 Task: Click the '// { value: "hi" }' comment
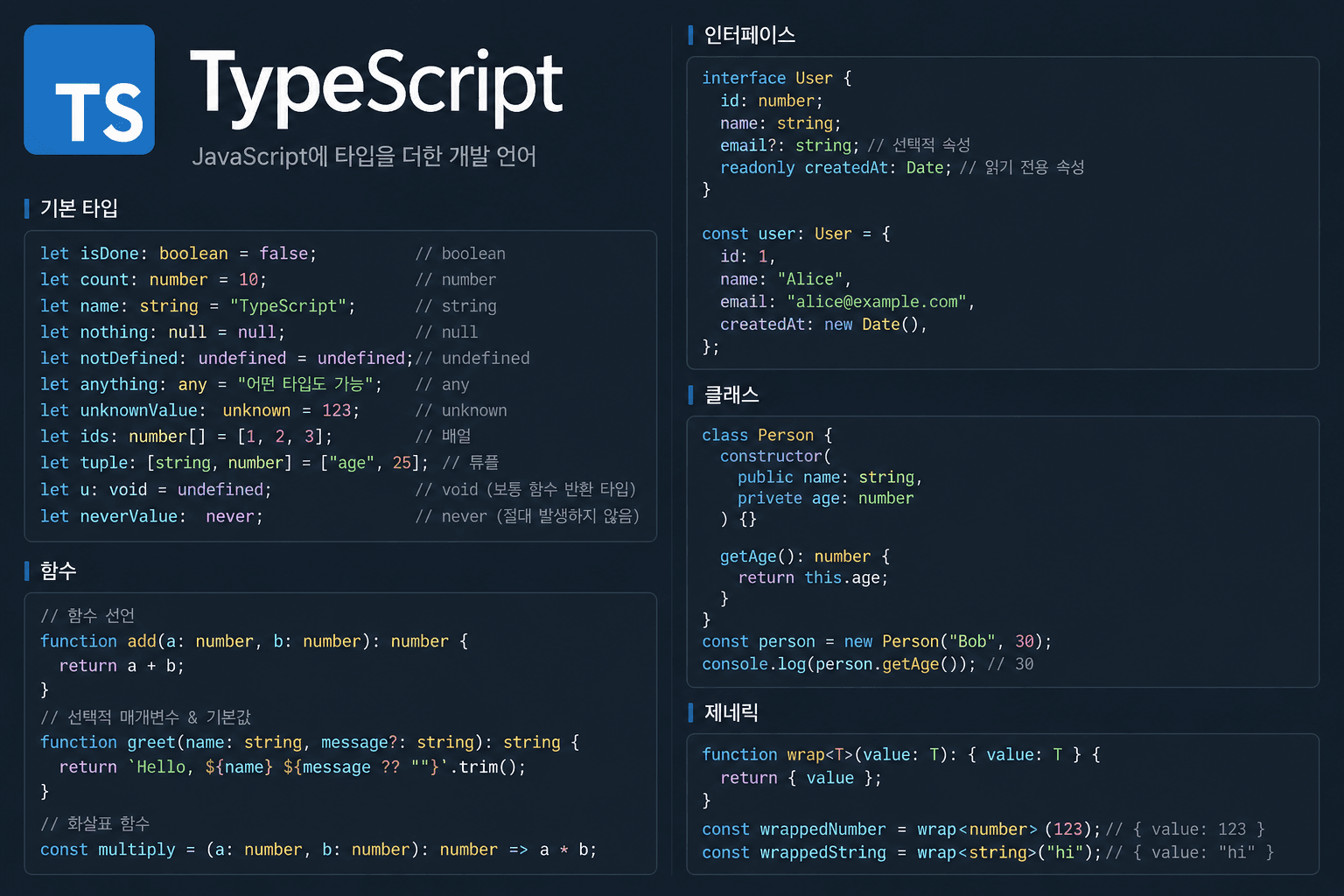coord(1190,852)
